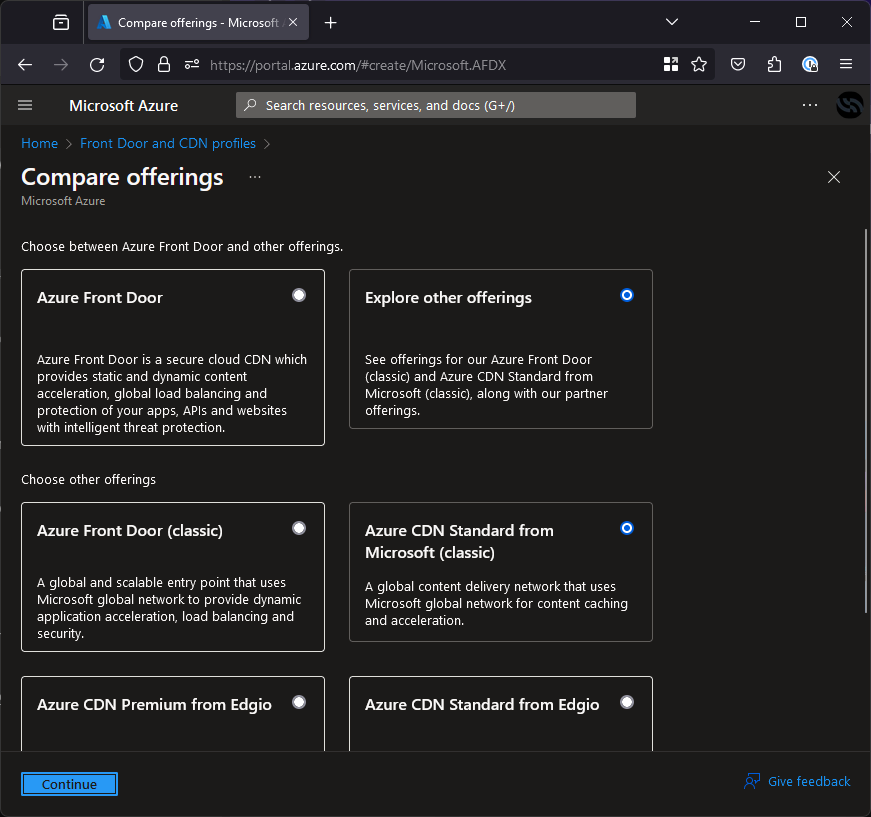
Task: Open Azure header more options ellipsis
Action: [809, 105]
